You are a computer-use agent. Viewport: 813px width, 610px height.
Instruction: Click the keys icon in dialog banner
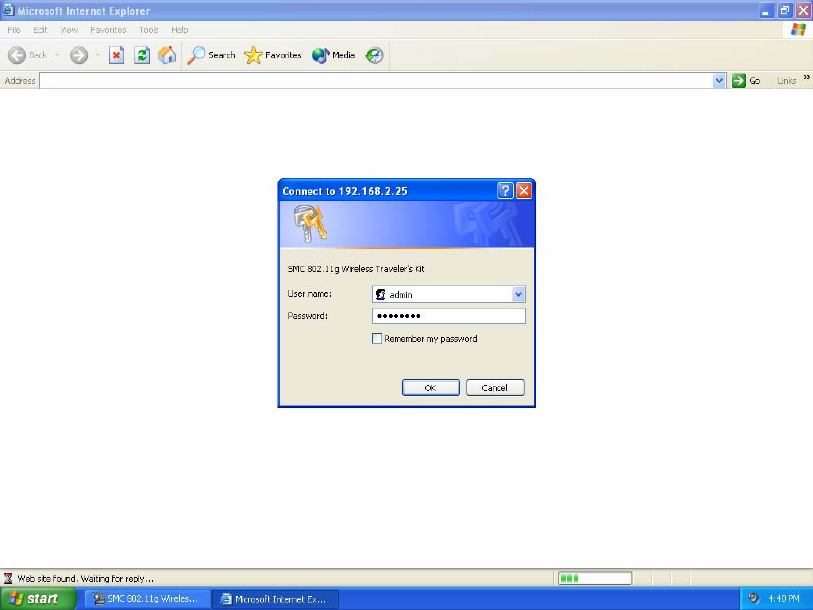(x=311, y=224)
